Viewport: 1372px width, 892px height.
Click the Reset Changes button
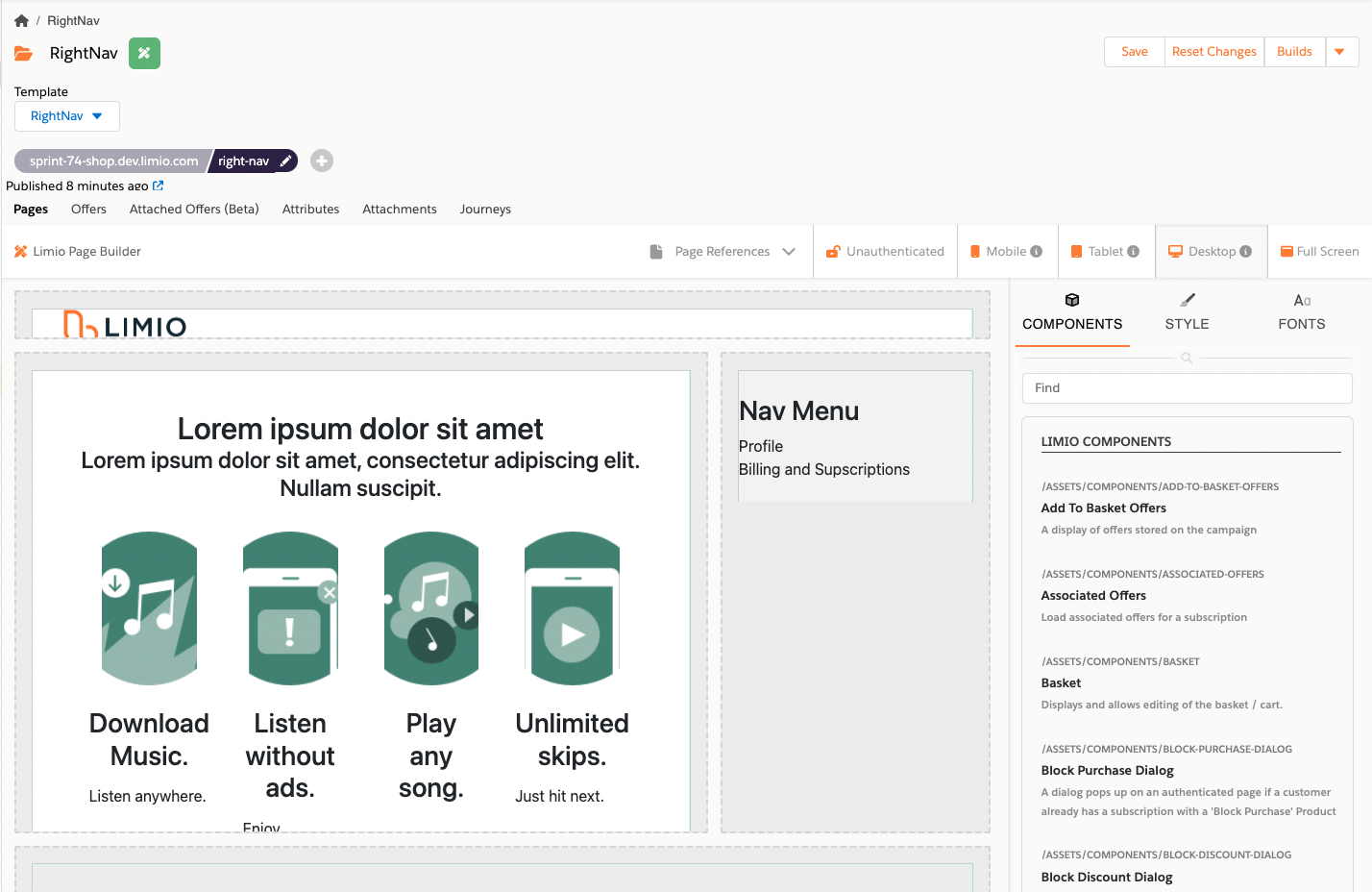(x=1214, y=52)
